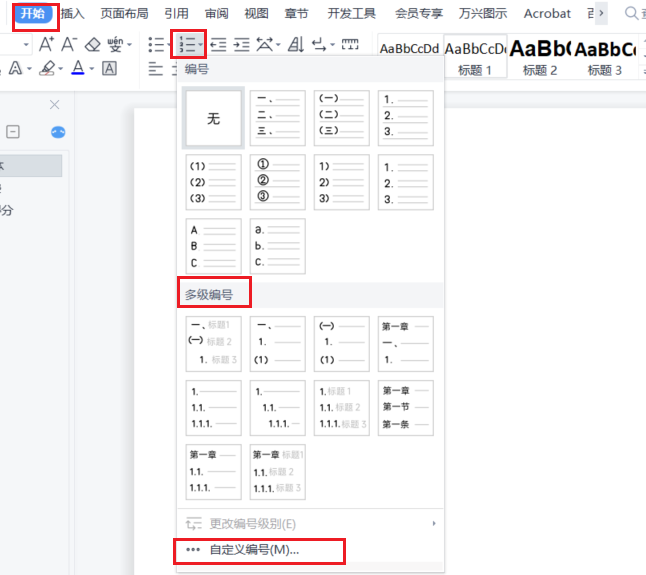646x575 pixels.
Task: Switch to the 插入 ribbon tab
Action: point(72,13)
